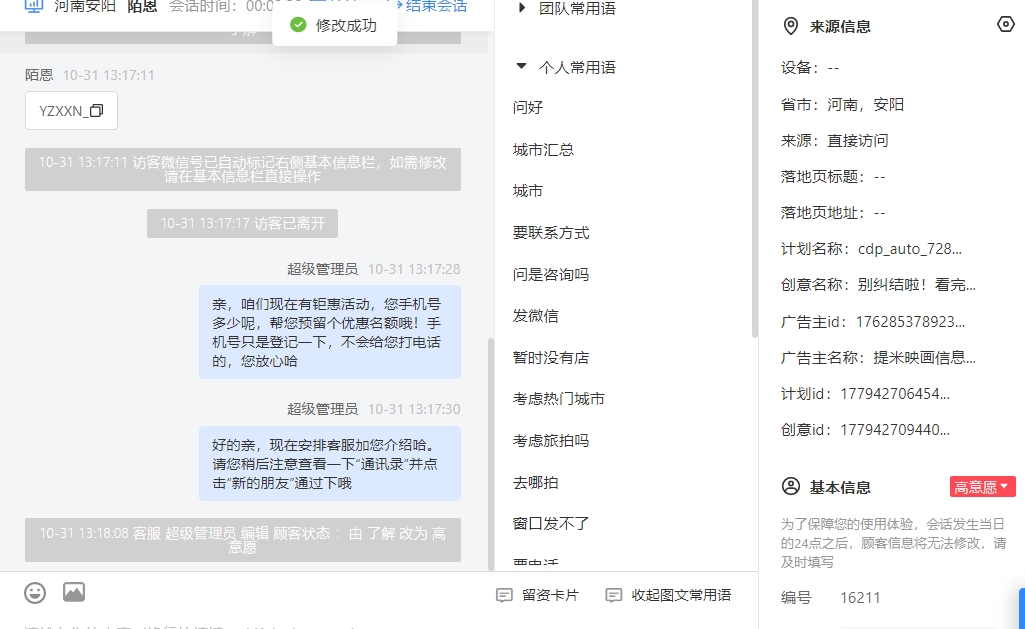This screenshot has width=1025, height=629.
Task: Click the 访客微信号已自动标记 system notice
Action: pos(243,169)
